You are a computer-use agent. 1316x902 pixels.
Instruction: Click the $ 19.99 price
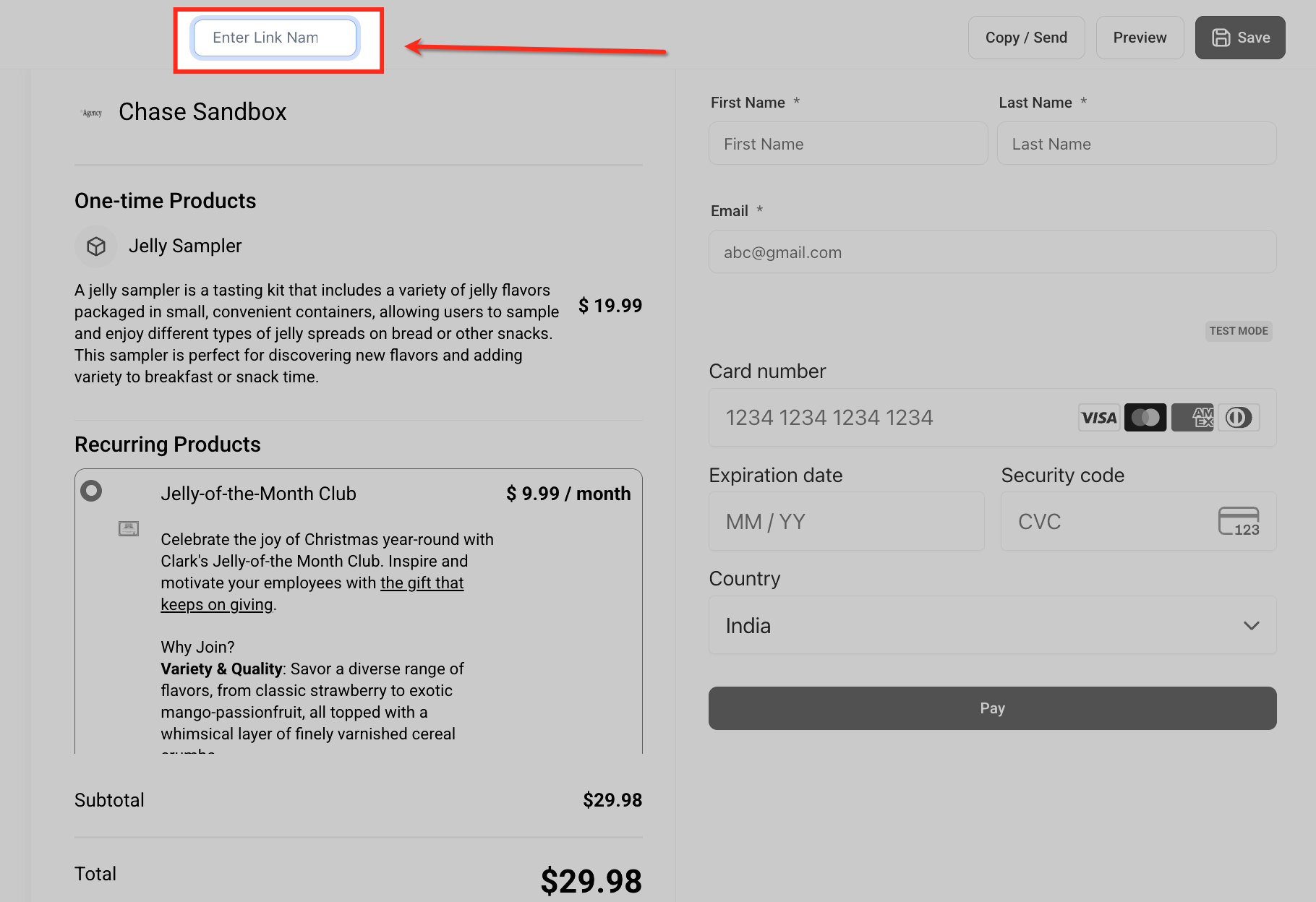click(610, 306)
